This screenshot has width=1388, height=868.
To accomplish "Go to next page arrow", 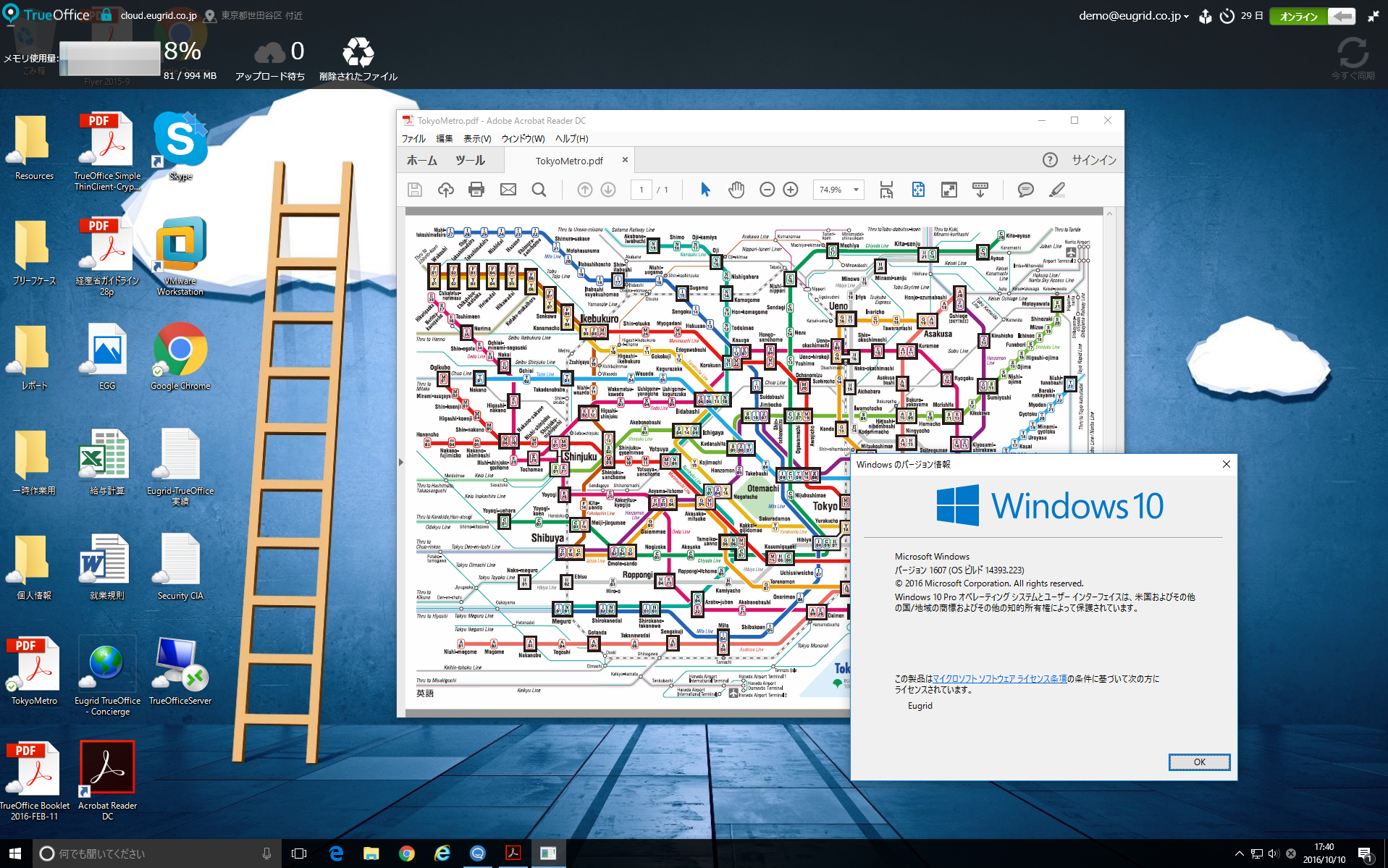I will click(x=608, y=190).
